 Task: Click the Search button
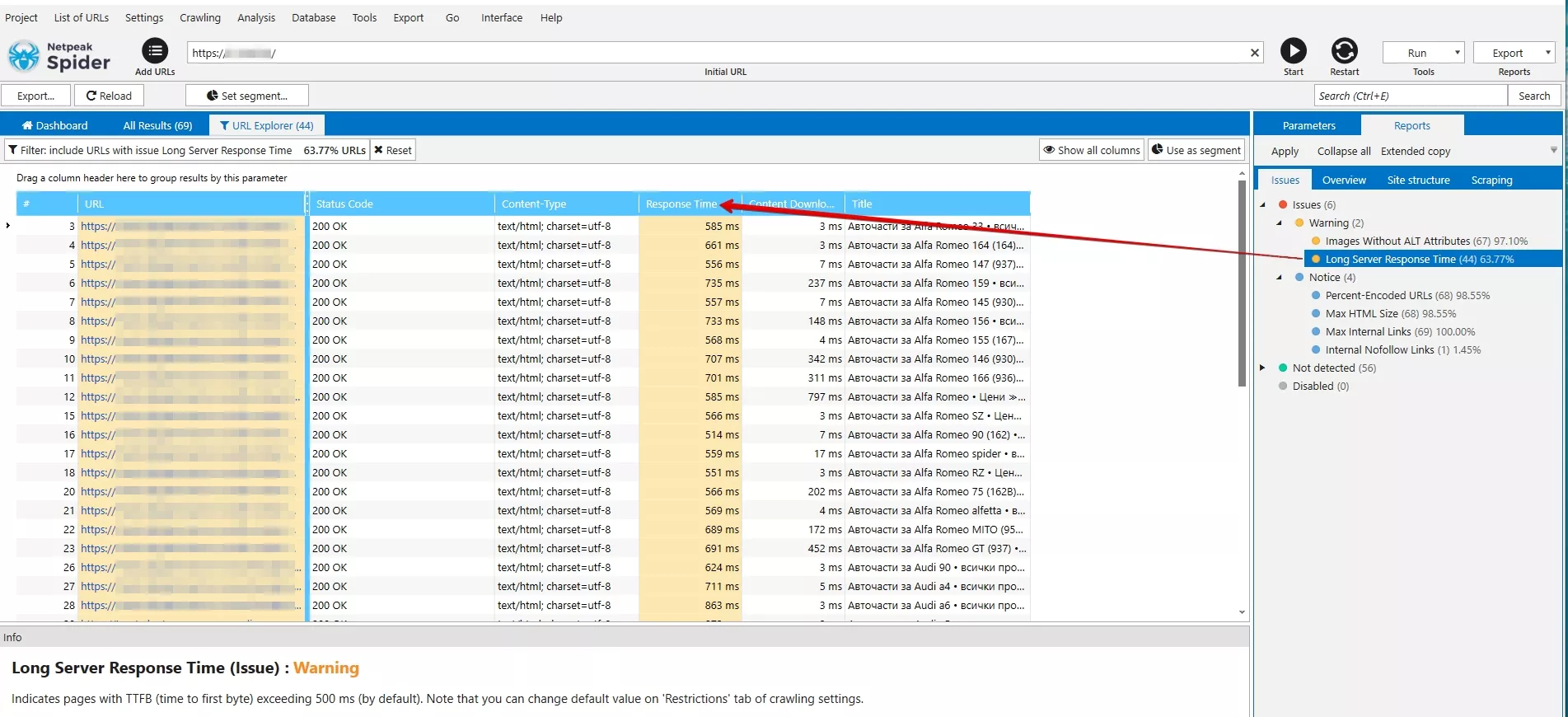pos(1534,96)
